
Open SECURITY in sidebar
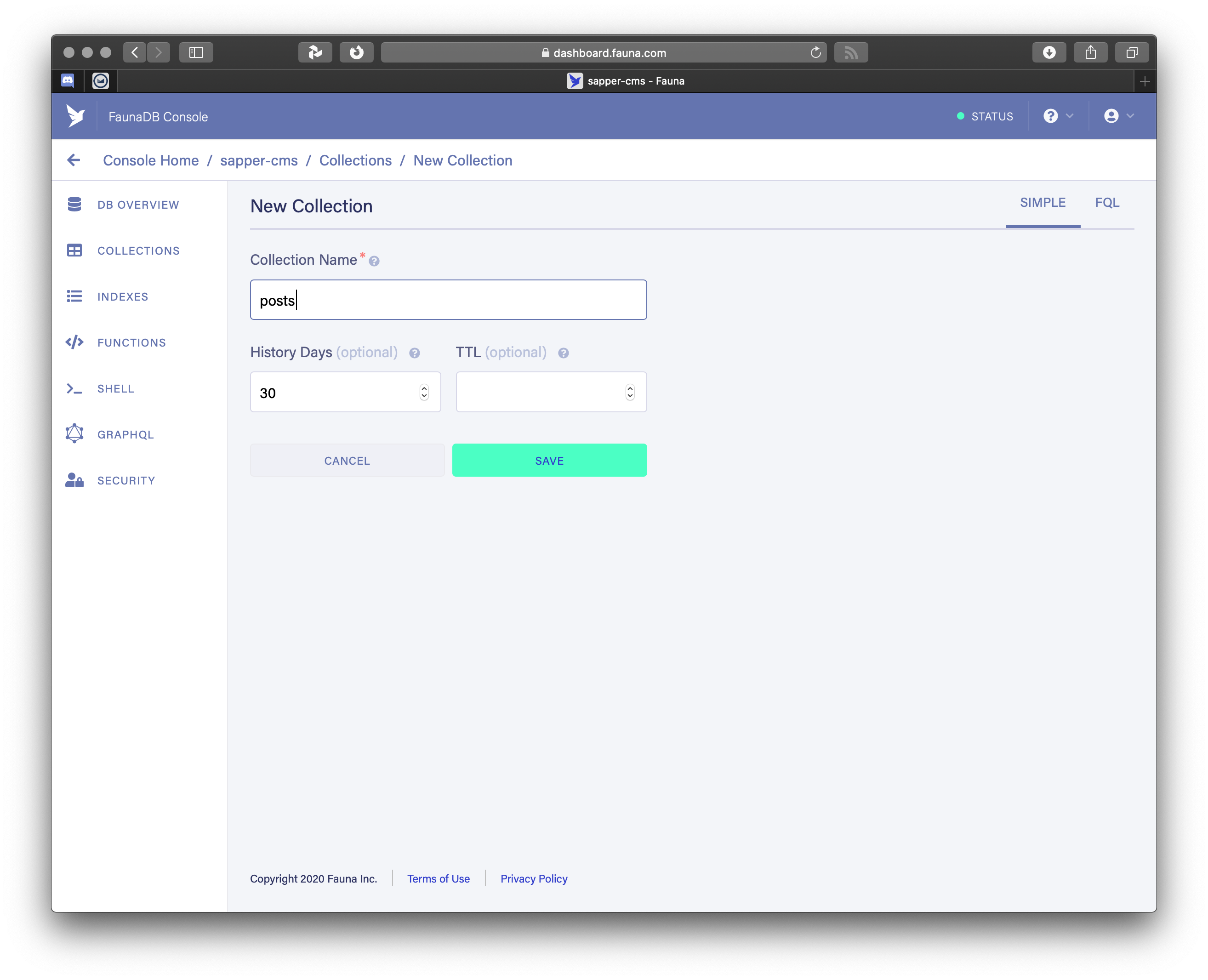126,481
